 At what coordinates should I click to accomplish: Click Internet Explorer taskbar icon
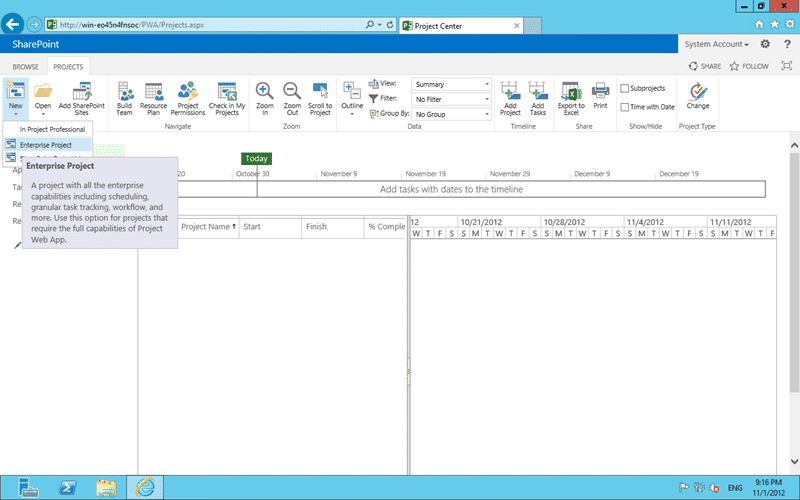[x=145, y=488]
